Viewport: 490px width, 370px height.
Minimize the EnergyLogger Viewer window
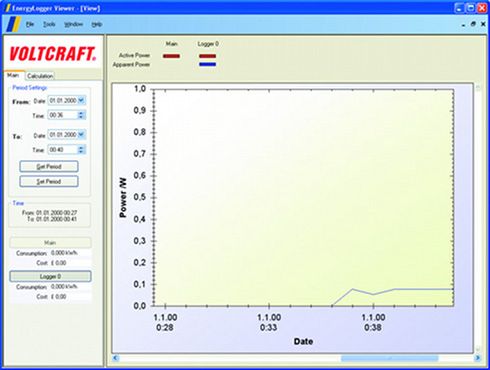click(459, 8)
